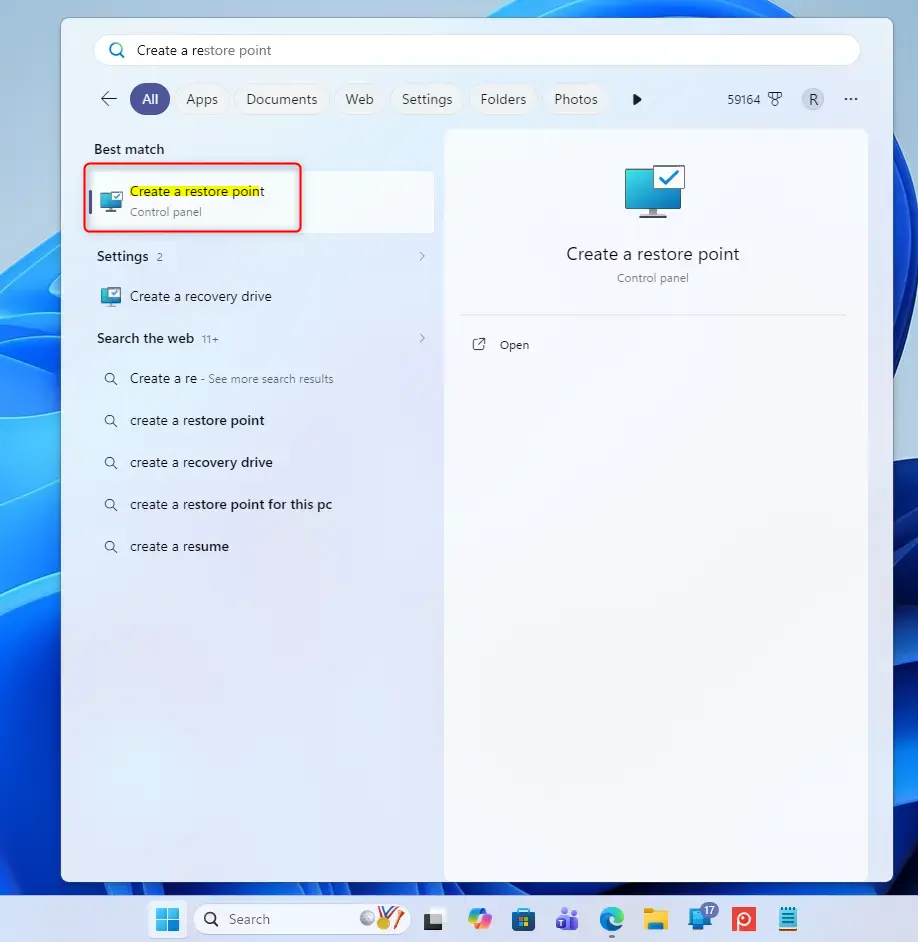The image size is (918, 942).
Task: Open the red P app on taskbar
Action: point(744,919)
